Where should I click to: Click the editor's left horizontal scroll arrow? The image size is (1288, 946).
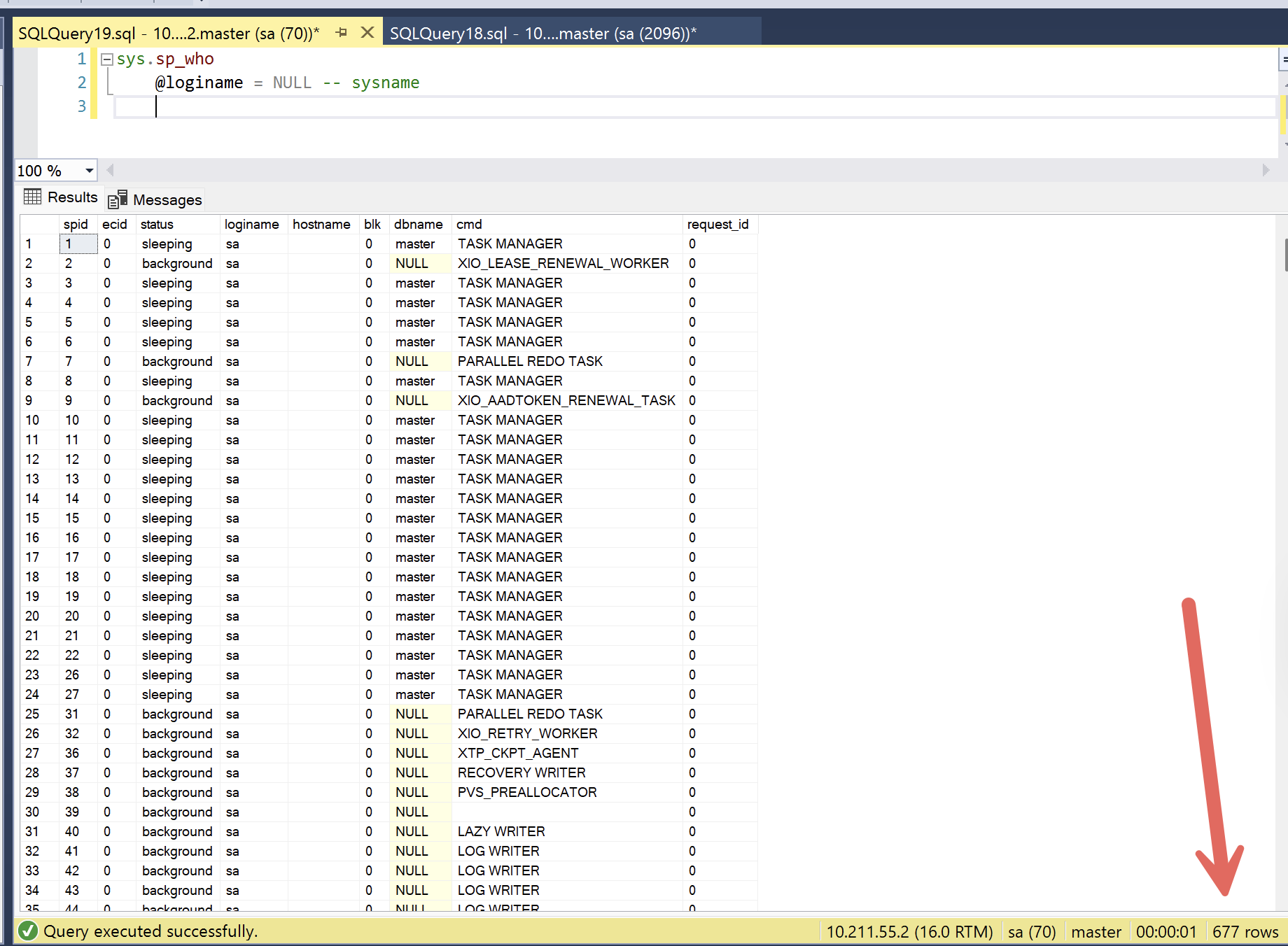pos(110,170)
